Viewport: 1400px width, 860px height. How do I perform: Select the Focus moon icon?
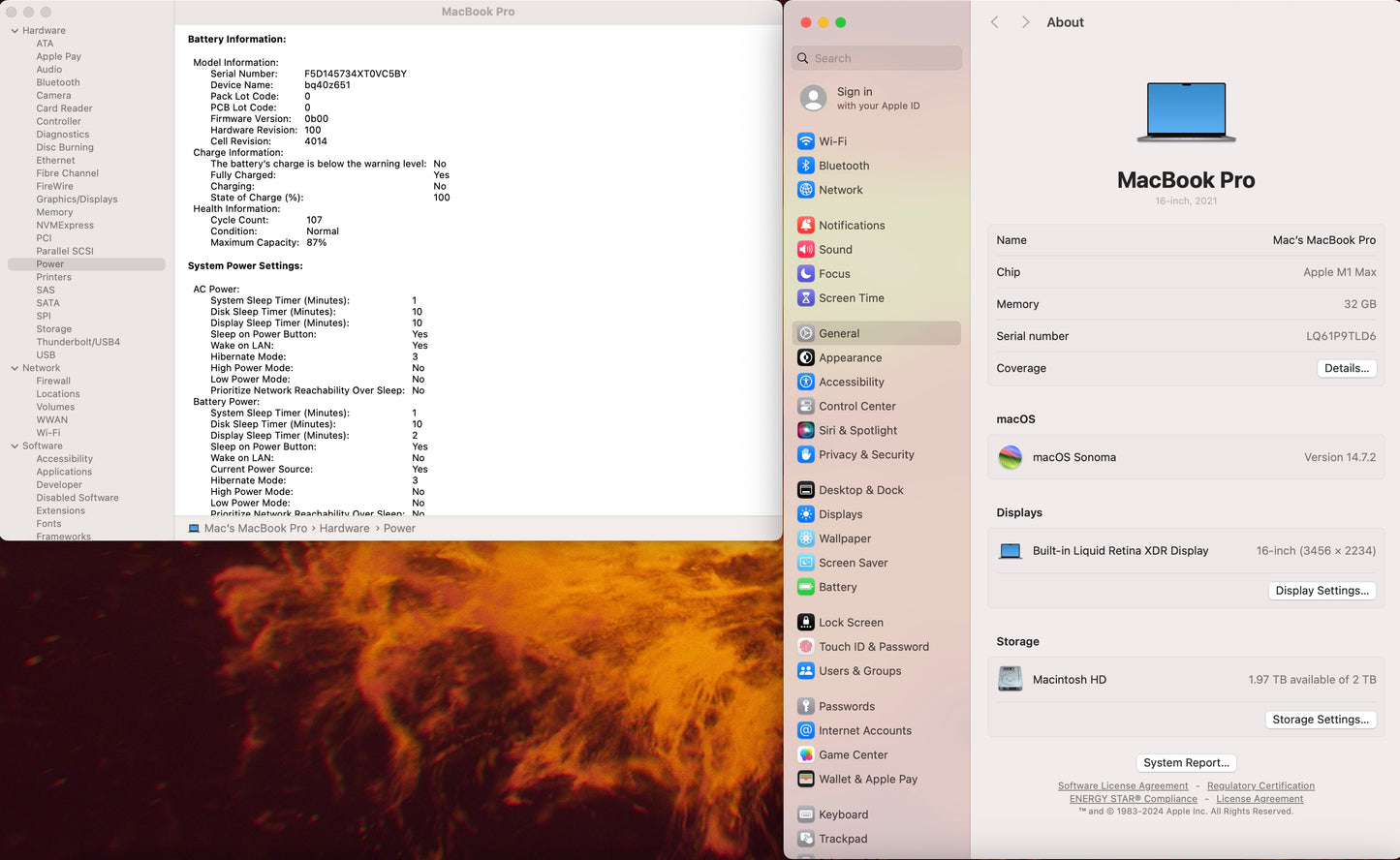click(x=805, y=274)
